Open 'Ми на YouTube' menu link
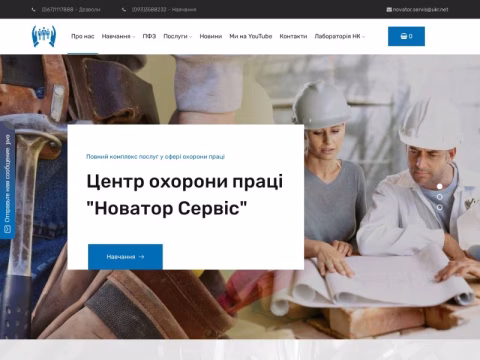The height and width of the screenshot is (360, 480). coord(251,36)
